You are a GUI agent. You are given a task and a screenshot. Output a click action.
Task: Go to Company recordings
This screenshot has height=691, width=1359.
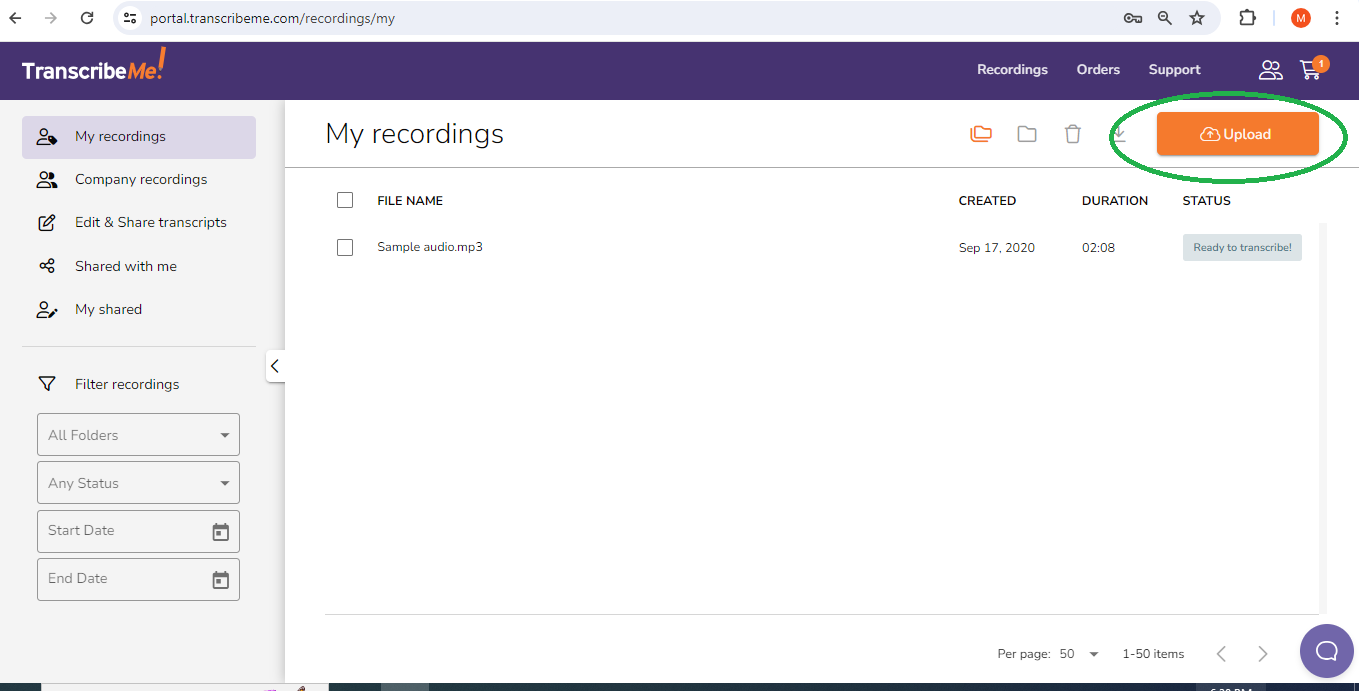point(141,180)
